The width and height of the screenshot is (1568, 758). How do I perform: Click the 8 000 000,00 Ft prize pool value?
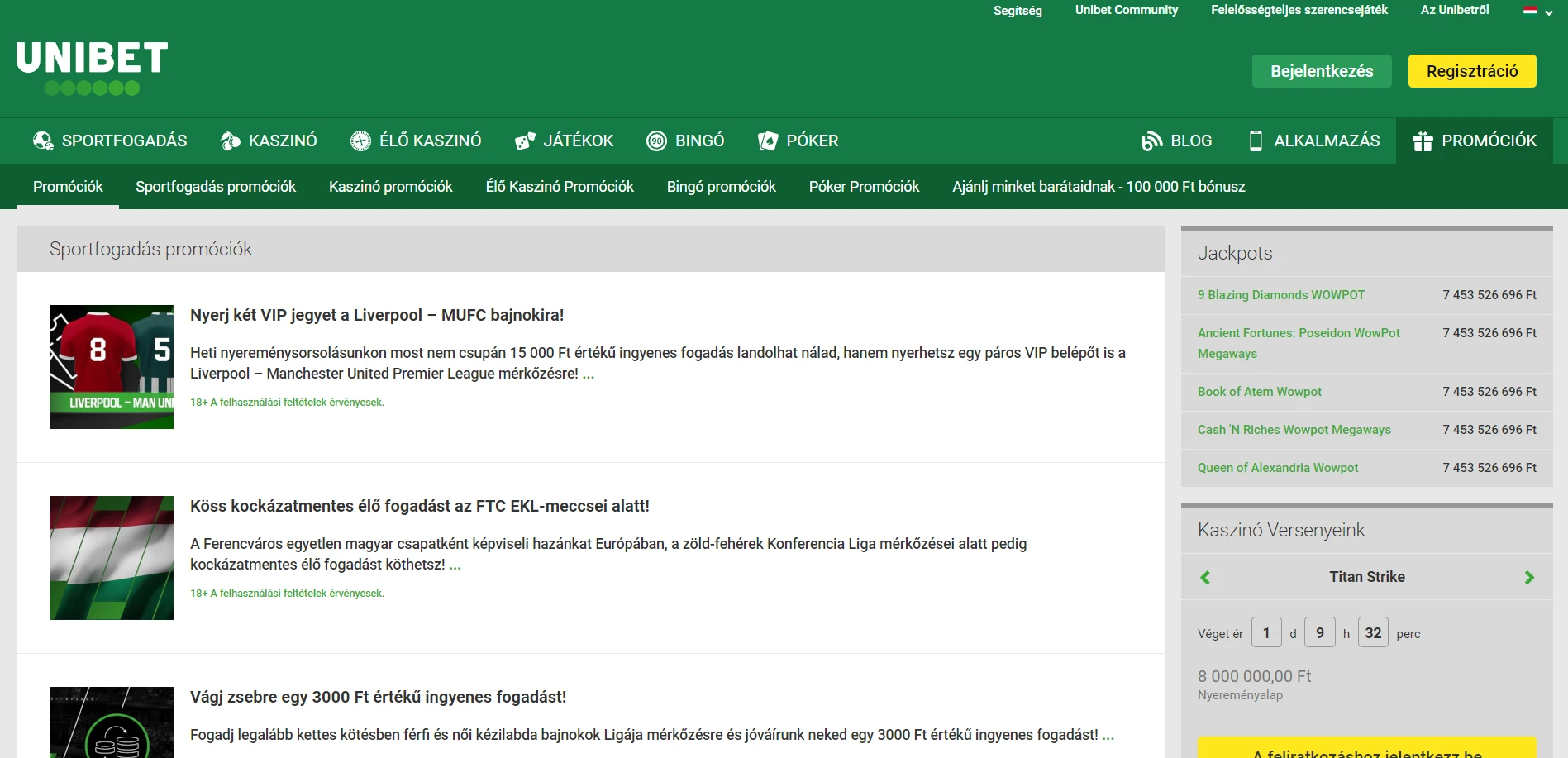click(1254, 676)
